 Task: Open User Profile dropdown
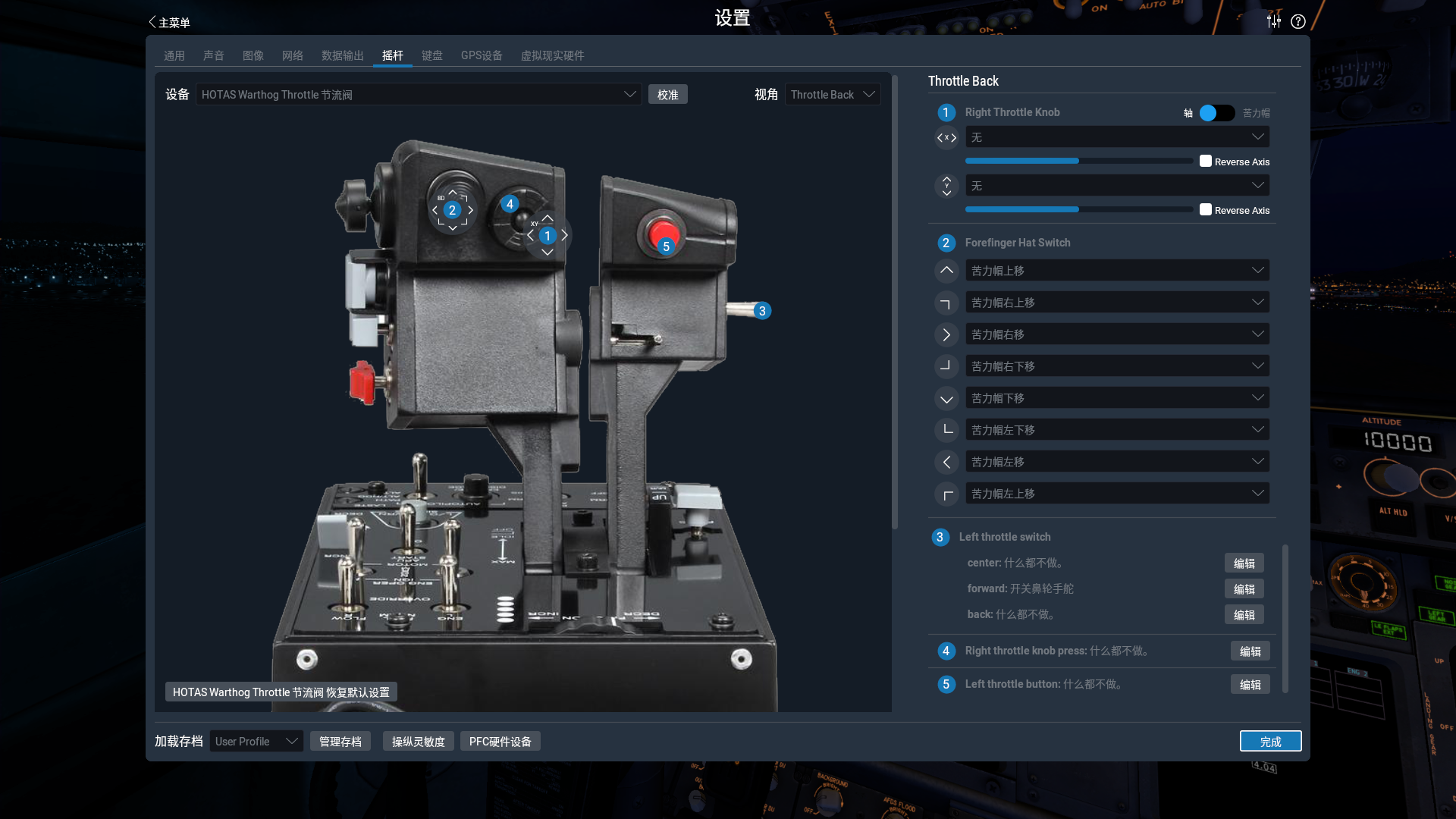[256, 742]
